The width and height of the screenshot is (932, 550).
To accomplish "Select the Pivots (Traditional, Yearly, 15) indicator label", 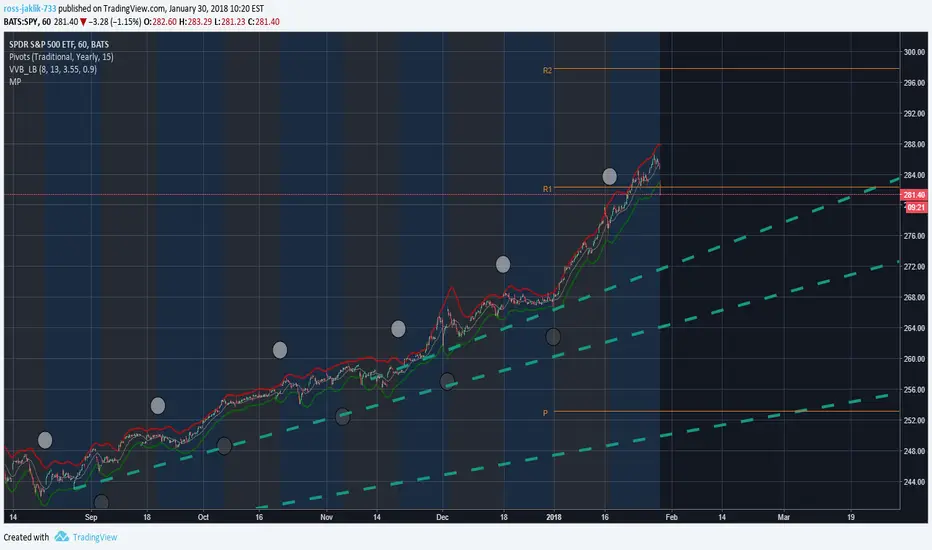I will [x=61, y=57].
